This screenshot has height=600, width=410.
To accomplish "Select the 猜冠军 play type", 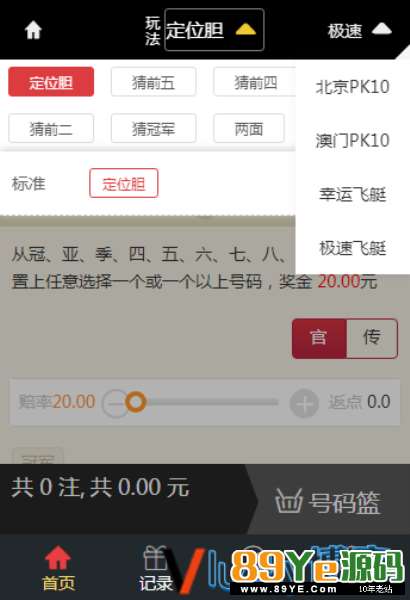I will pos(154,129).
